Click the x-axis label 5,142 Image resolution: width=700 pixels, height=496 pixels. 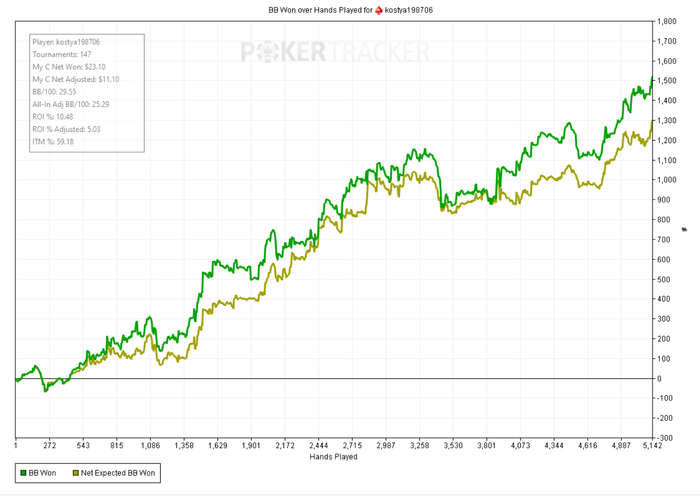click(652, 446)
